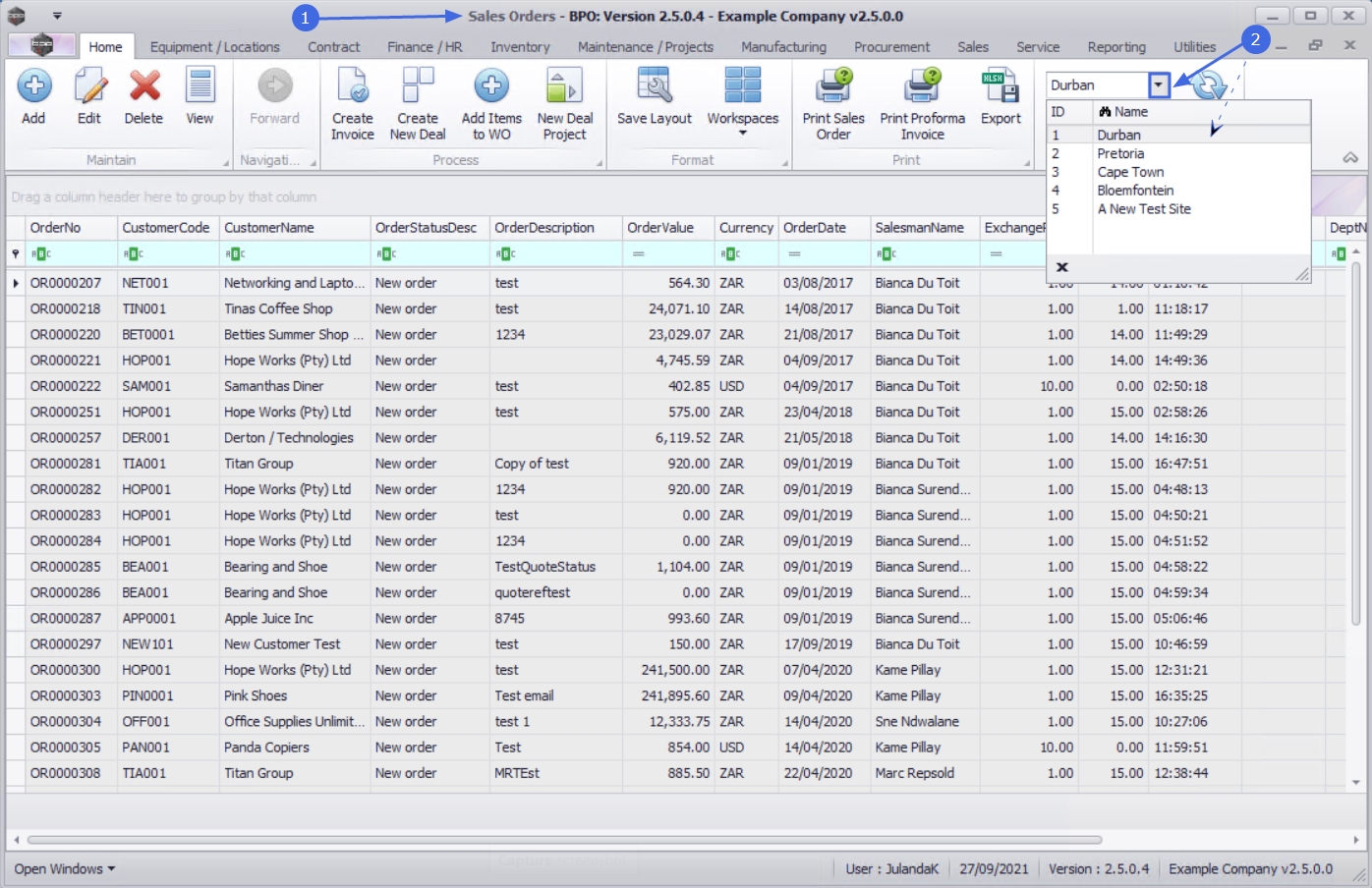Click the Add Items to WO icon
Image resolution: width=1372 pixels, height=888 pixels.
pos(491,86)
